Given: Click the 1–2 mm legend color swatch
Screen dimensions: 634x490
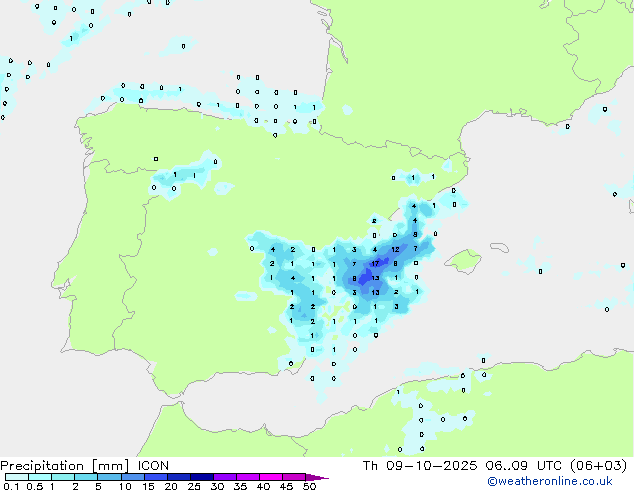Looking at the screenshot, I should pyautogui.click(x=63, y=477).
